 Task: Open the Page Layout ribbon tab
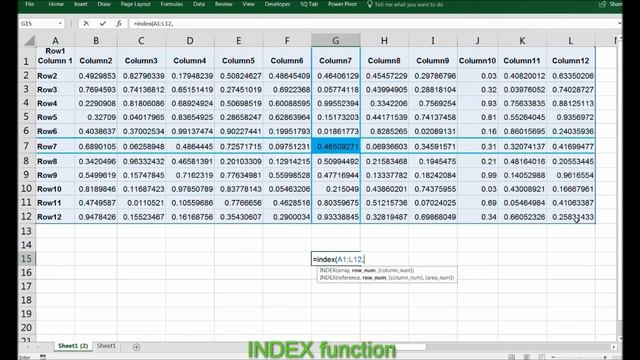click(x=136, y=4)
